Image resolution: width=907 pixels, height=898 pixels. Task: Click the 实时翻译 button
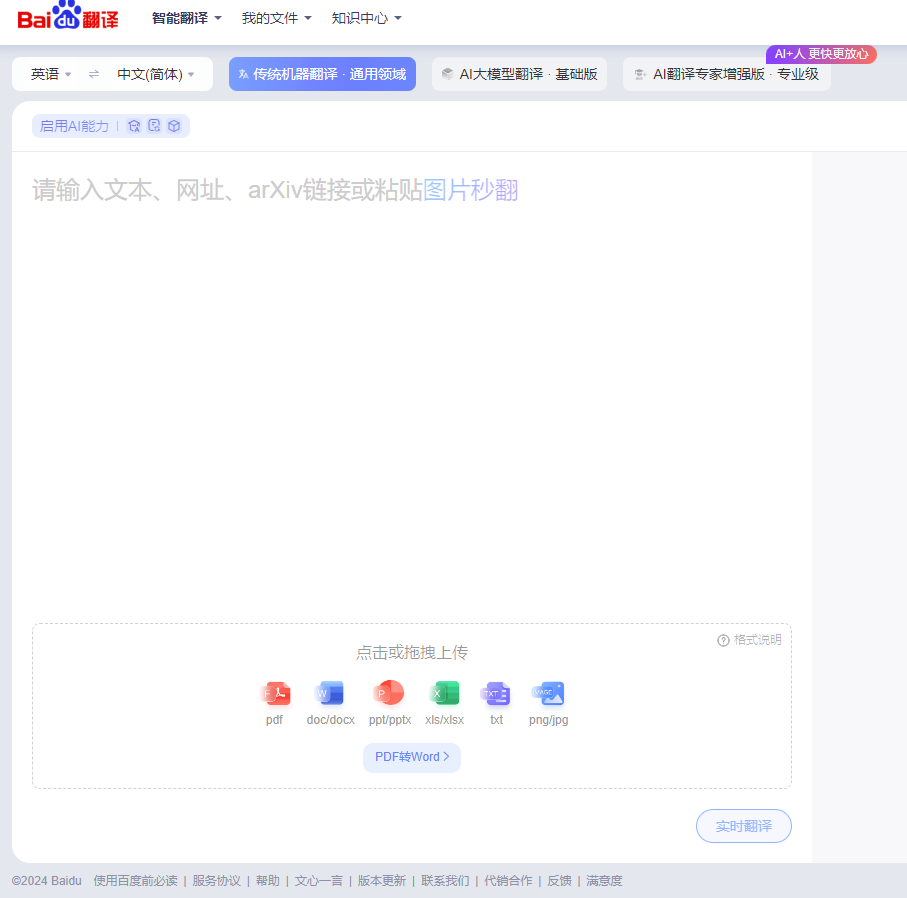tap(744, 826)
